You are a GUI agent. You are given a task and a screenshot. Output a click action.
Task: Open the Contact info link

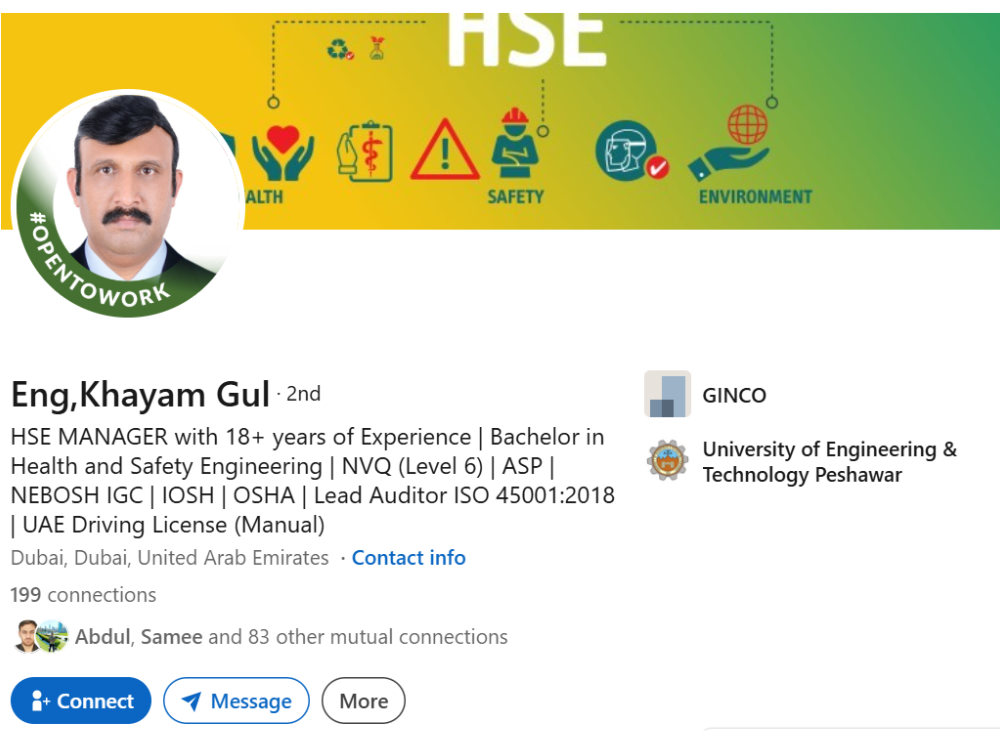coord(409,557)
